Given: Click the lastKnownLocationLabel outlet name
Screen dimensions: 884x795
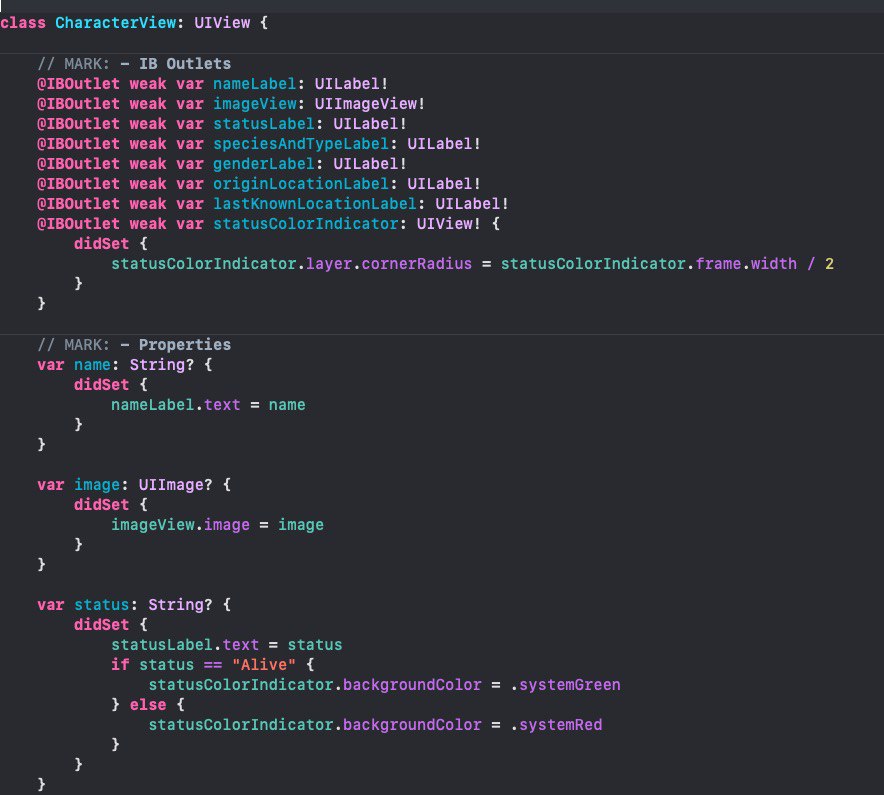Looking at the screenshot, I should coord(315,204).
